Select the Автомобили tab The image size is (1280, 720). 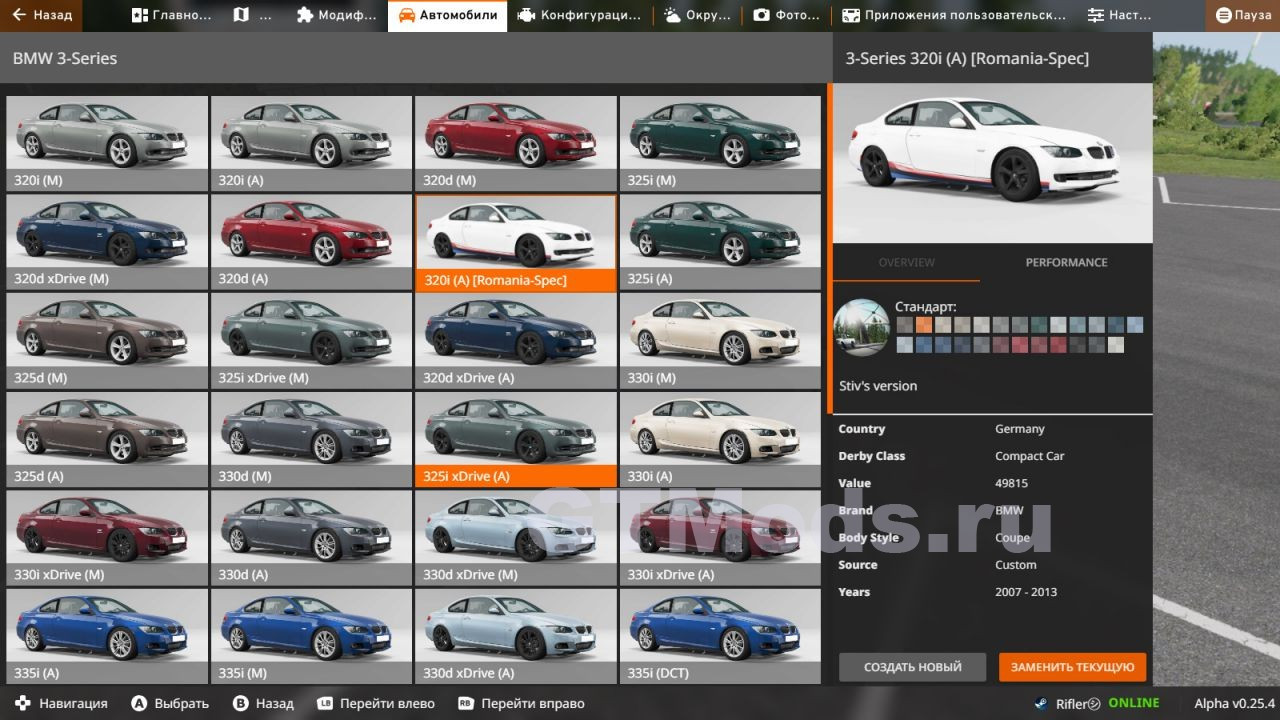(447, 15)
